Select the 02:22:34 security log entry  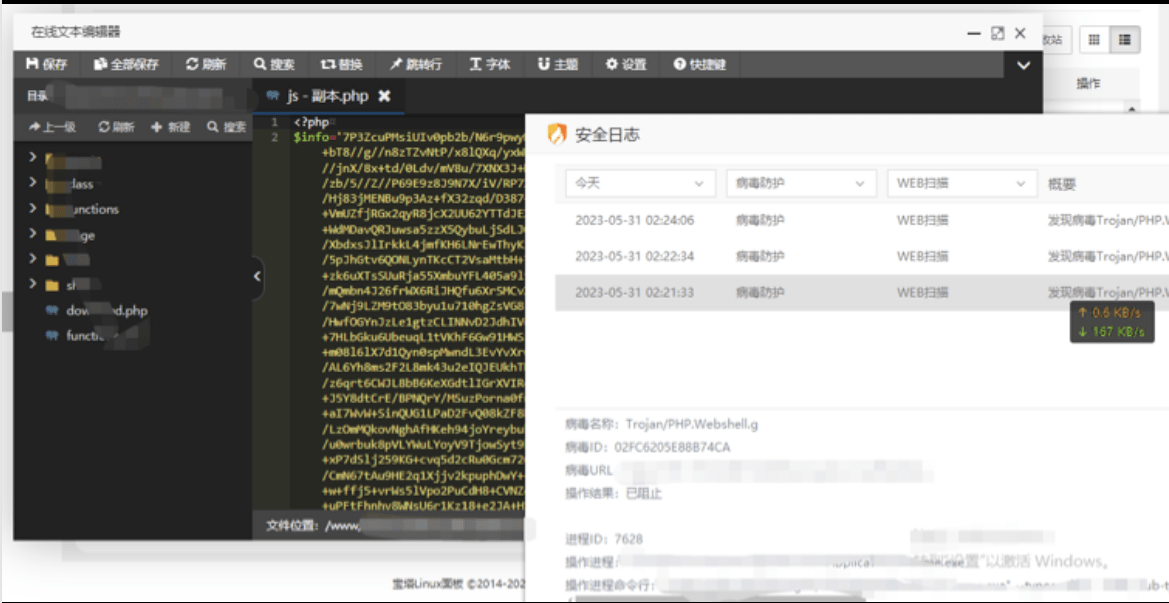(x=863, y=256)
